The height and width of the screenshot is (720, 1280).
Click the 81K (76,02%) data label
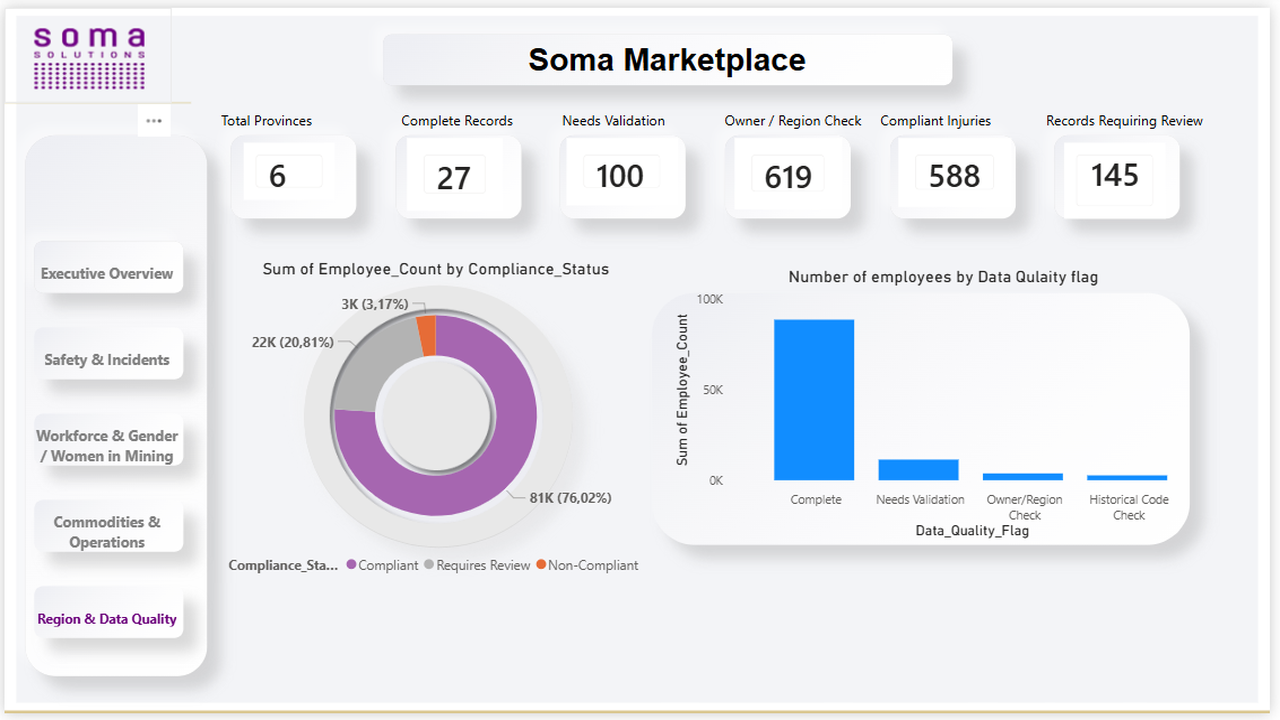(570, 498)
